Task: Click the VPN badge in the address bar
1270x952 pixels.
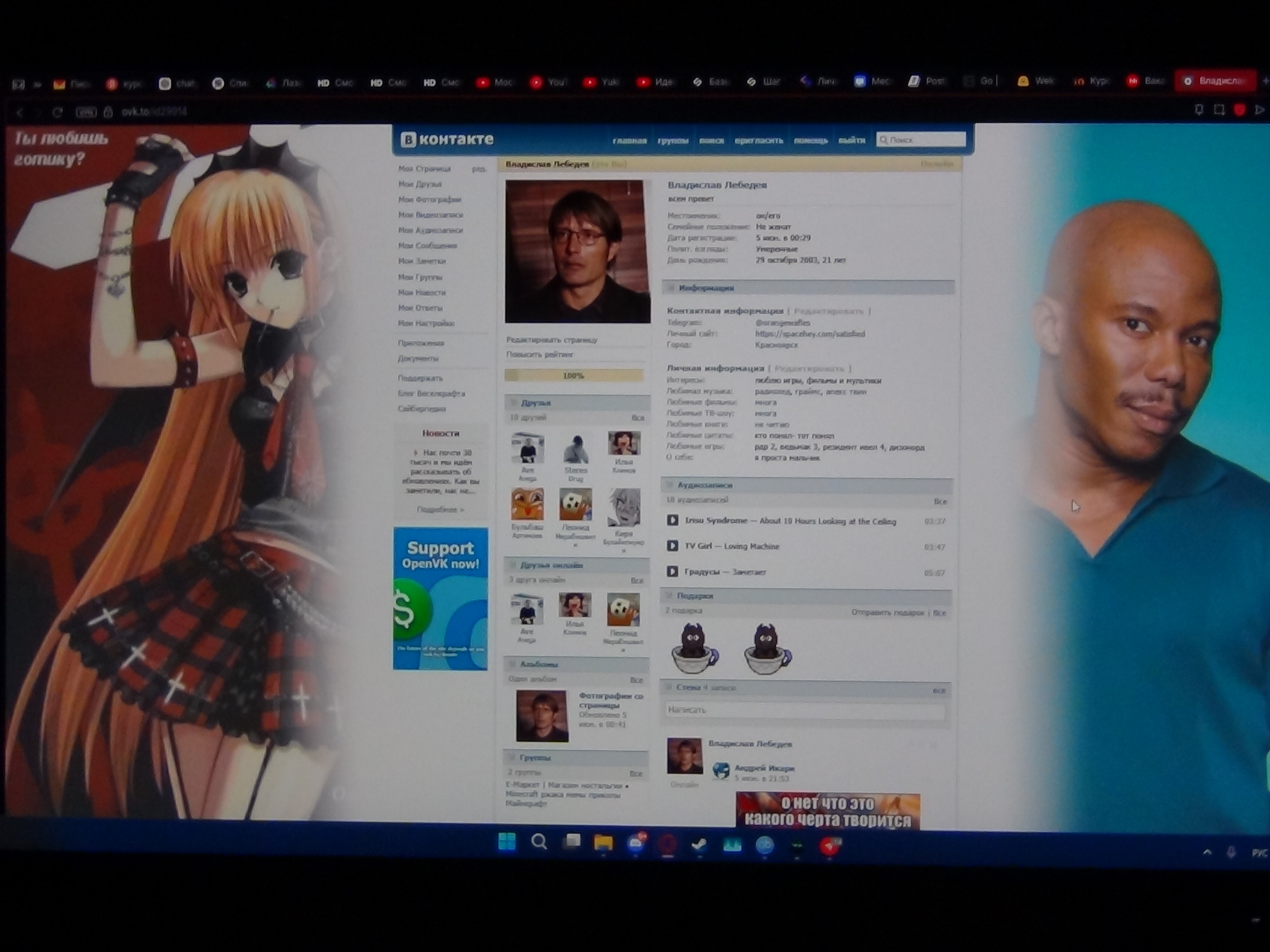Action: pos(86,112)
